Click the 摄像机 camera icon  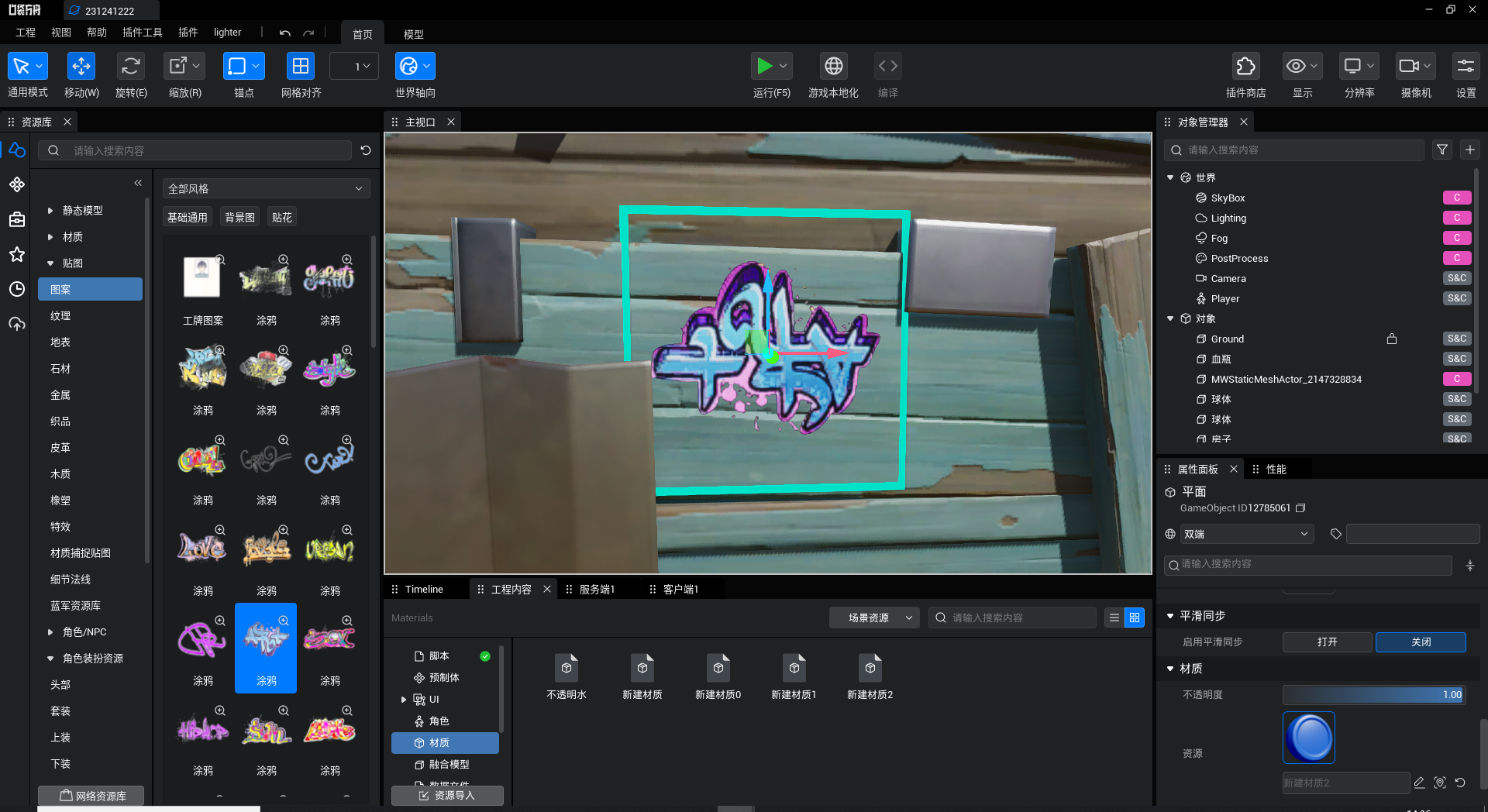tap(1409, 67)
